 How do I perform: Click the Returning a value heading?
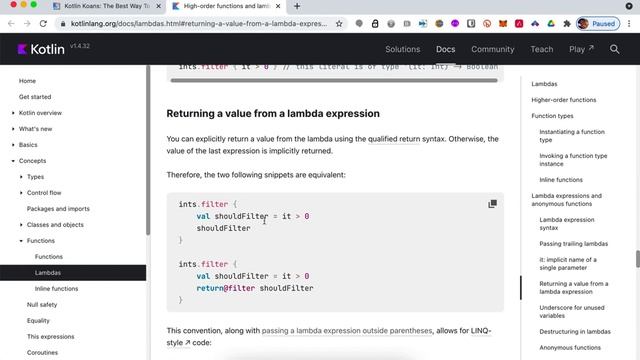pos(273,113)
